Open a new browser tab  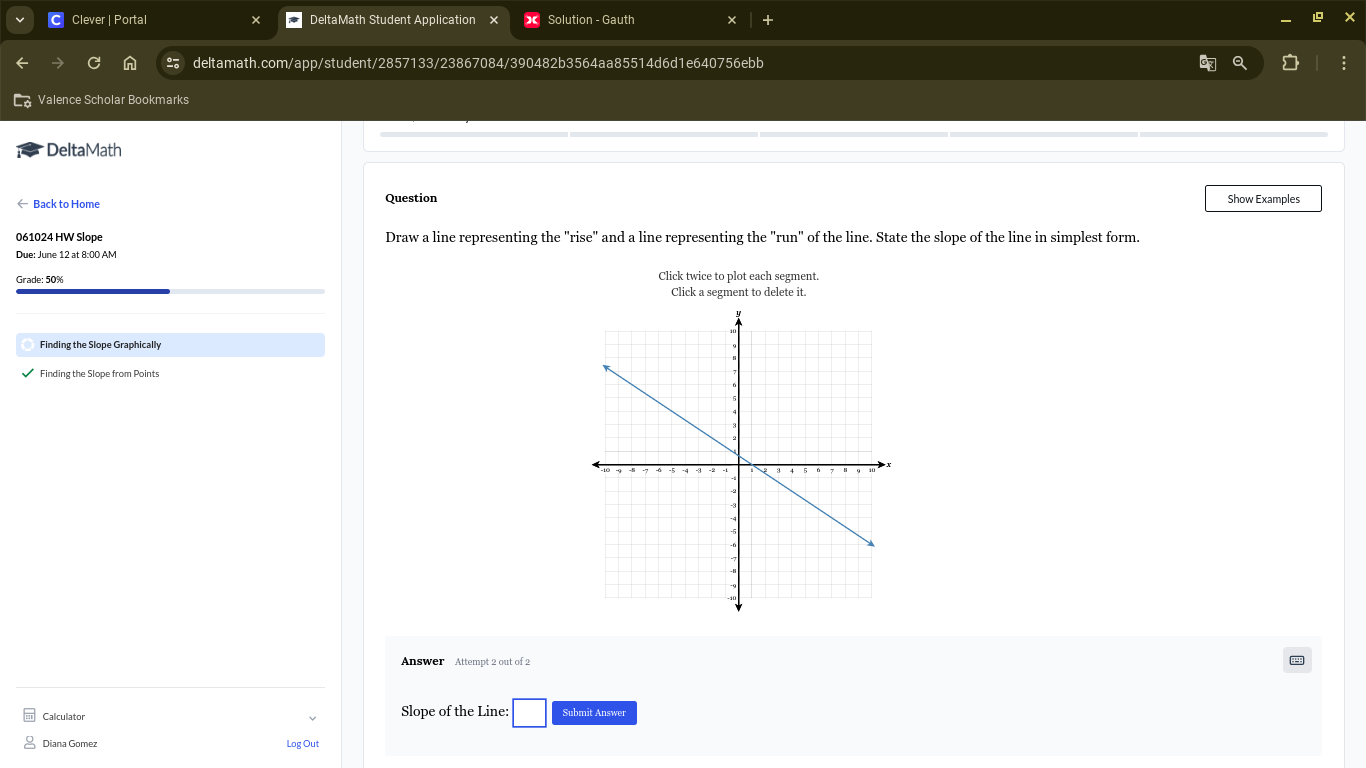(768, 20)
